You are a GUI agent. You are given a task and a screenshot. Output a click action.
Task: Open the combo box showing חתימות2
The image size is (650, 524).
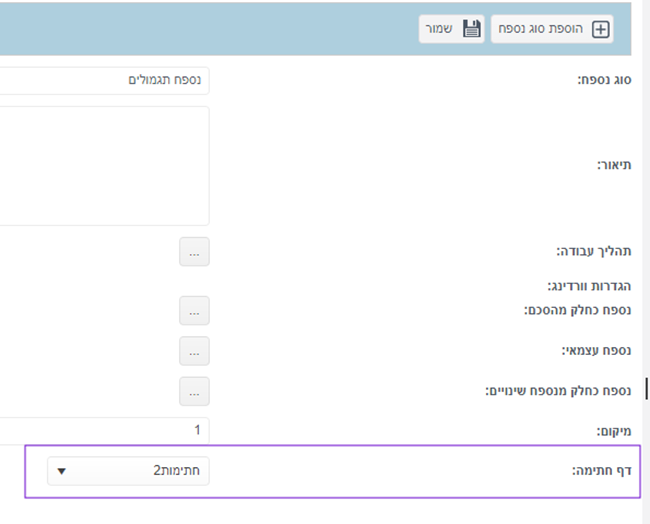click(129, 471)
